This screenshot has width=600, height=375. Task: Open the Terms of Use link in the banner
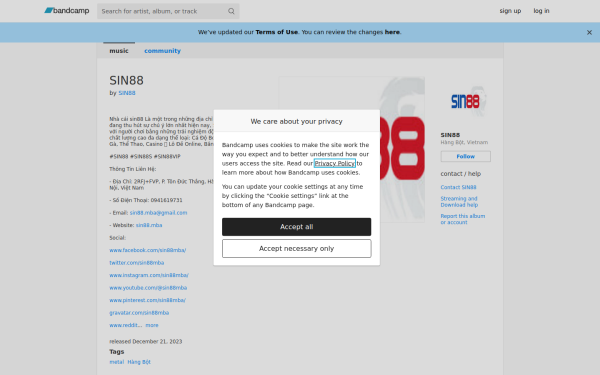[x=277, y=32]
